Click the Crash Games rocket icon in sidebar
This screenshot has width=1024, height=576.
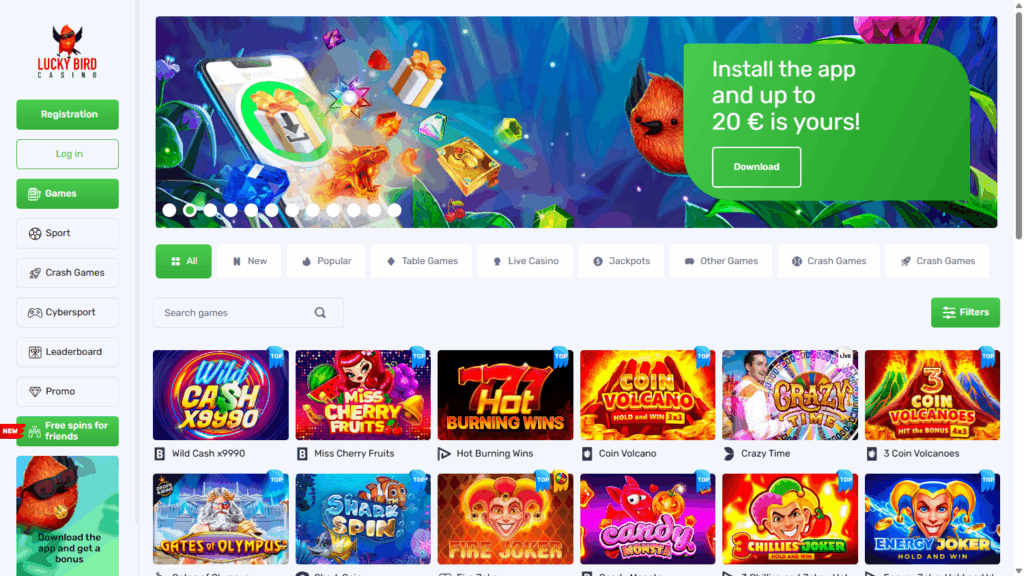[x=35, y=273]
